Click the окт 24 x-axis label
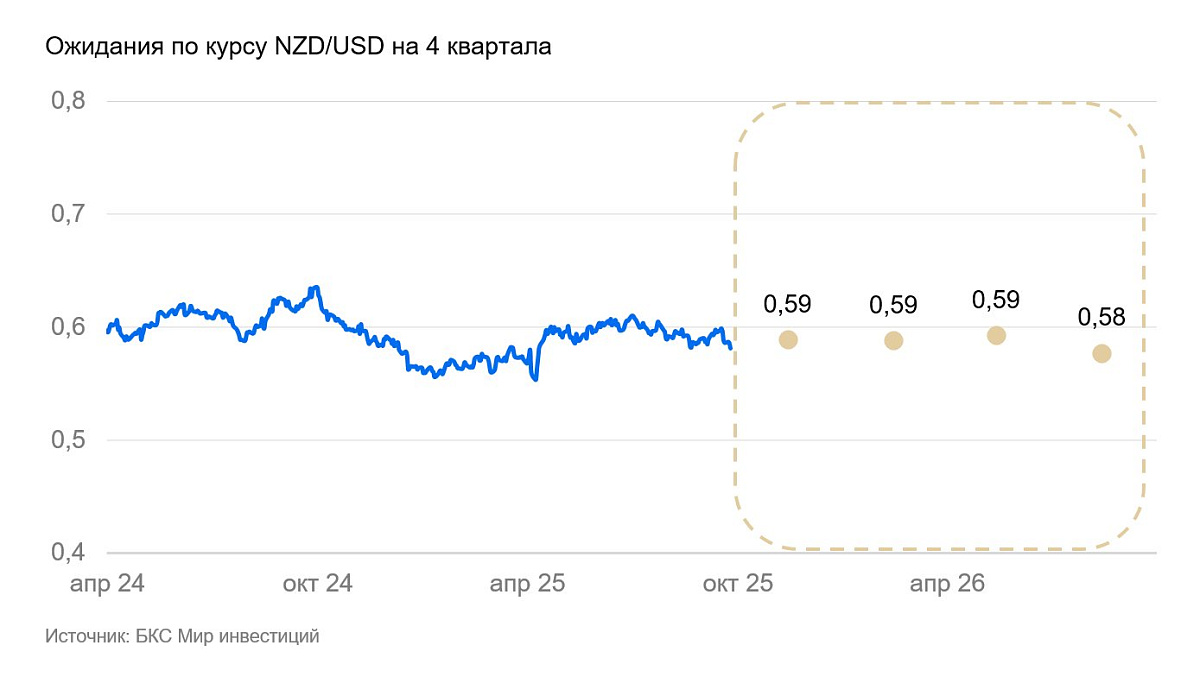The width and height of the screenshot is (1200, 677). pos(317,584)
